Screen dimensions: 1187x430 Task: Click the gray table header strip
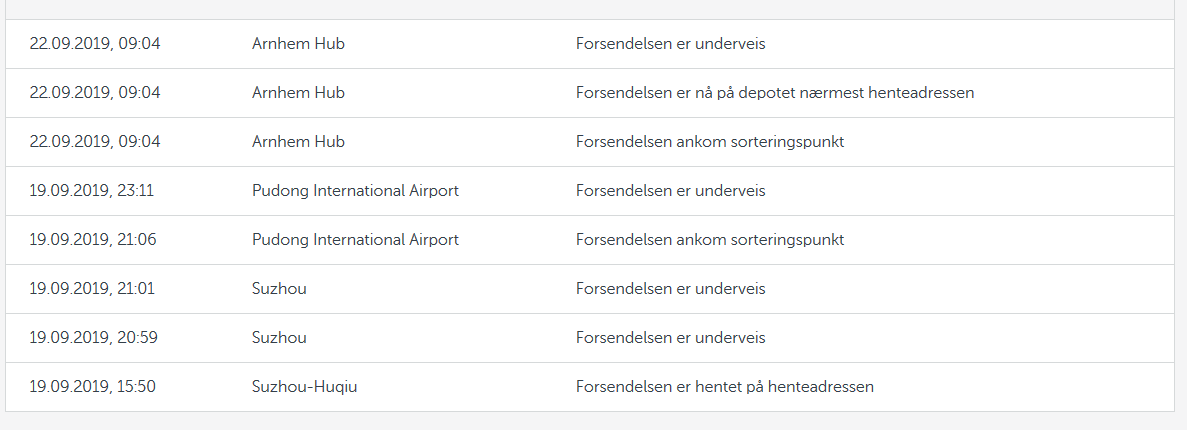590,9
